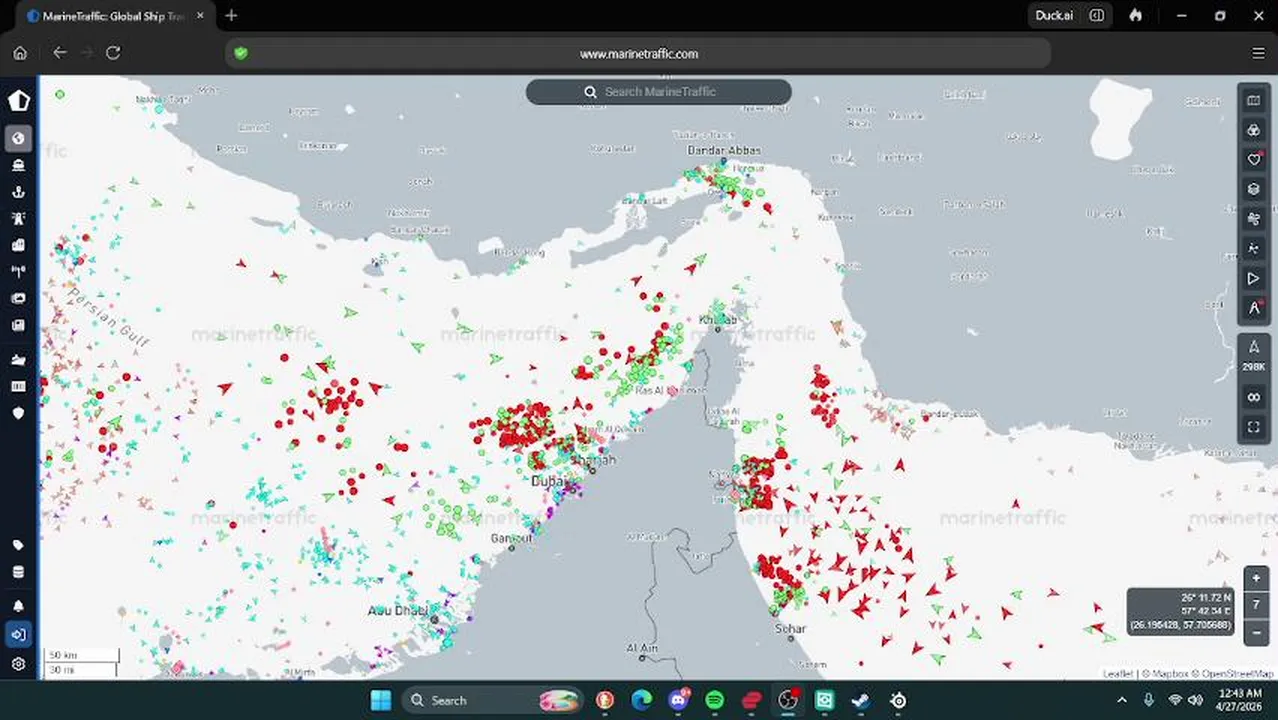
Task: Open browser home page
Action: coord(20,53)
